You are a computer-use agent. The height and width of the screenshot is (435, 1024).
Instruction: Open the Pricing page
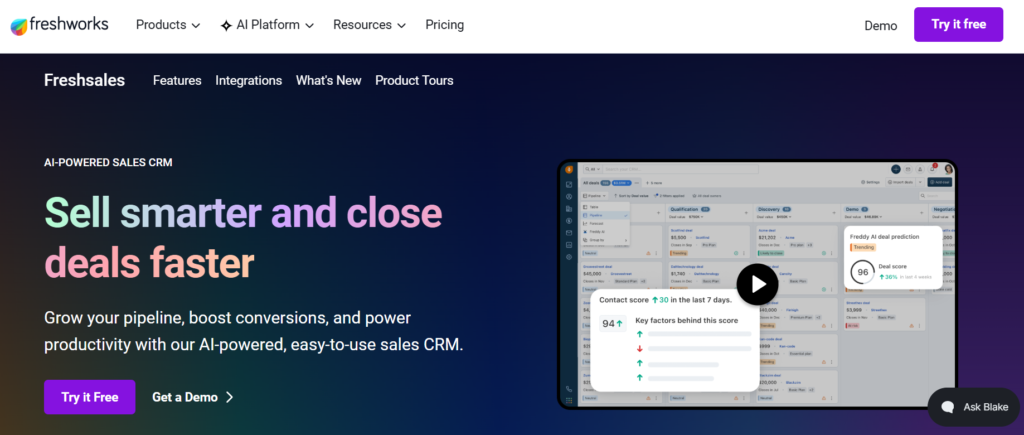(445, 25)
